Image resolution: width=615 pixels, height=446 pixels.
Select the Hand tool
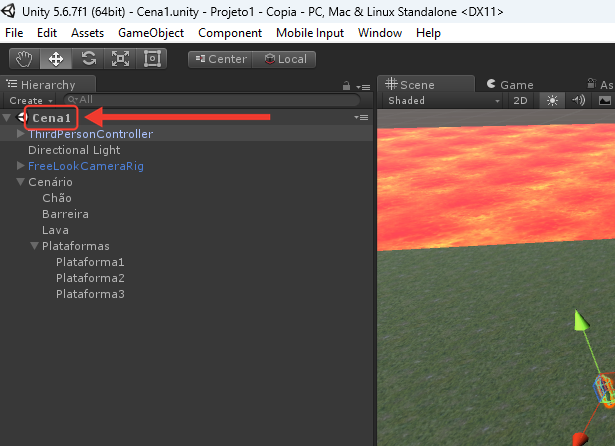point(24,59)
